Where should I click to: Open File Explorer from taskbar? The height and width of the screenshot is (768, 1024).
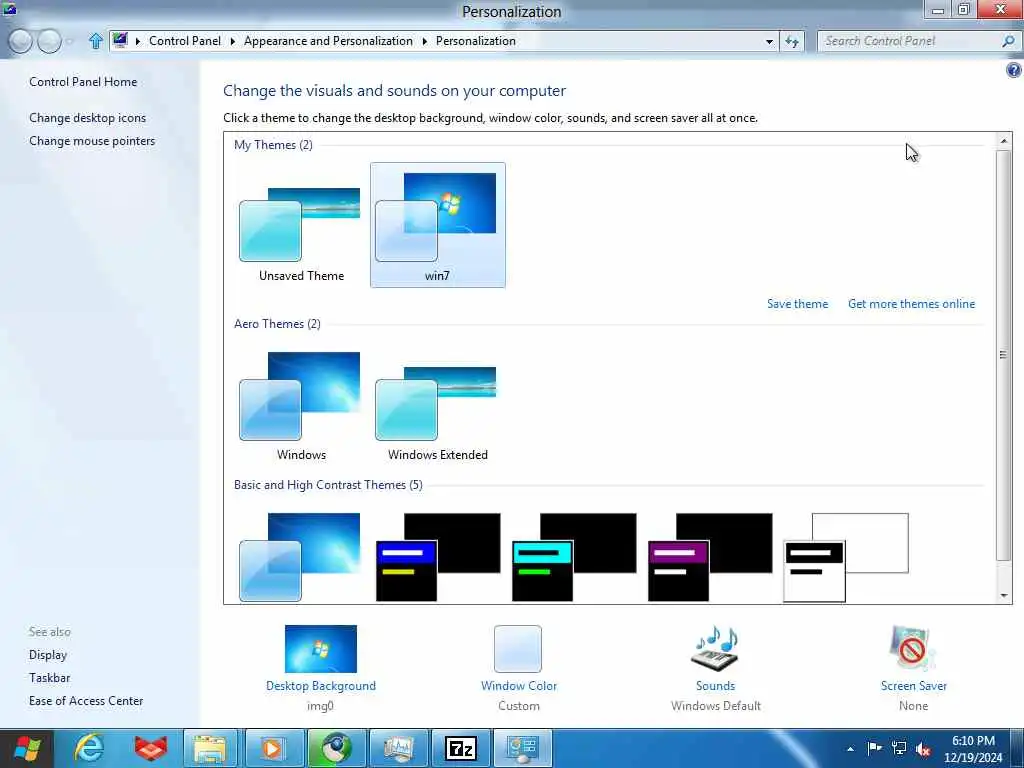coord(210,748)
